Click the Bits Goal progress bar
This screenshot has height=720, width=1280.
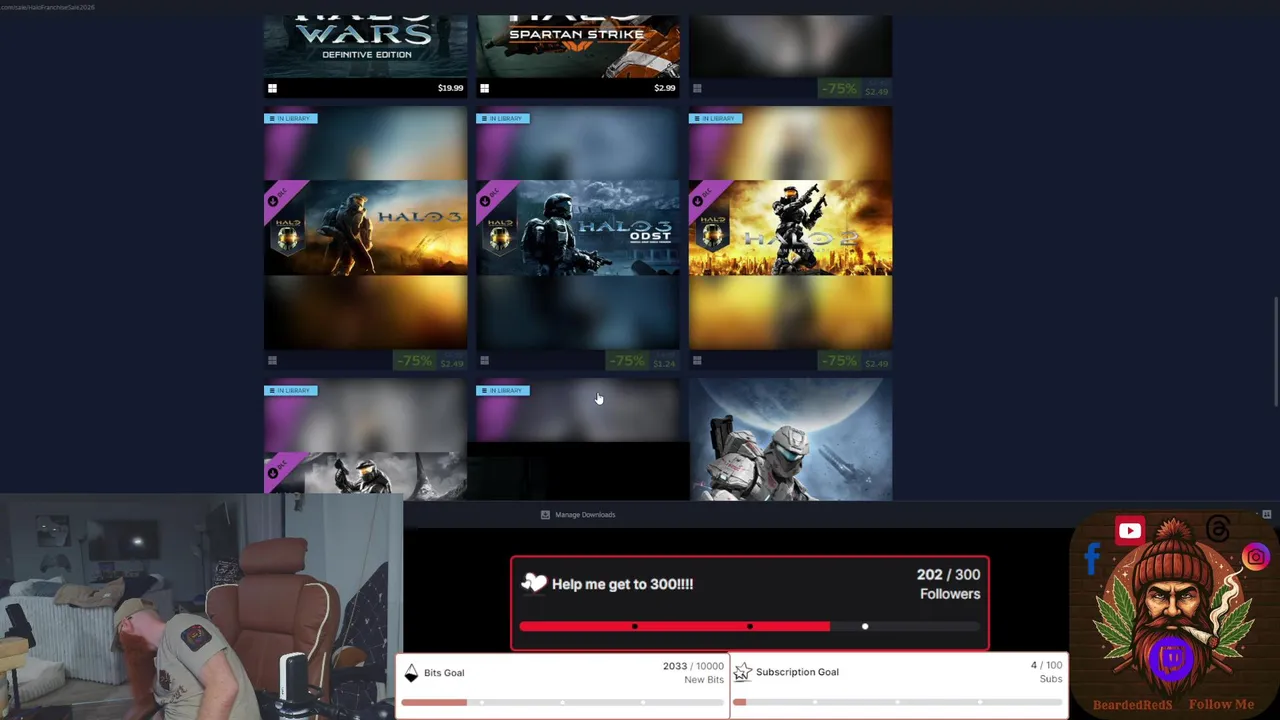563,702
